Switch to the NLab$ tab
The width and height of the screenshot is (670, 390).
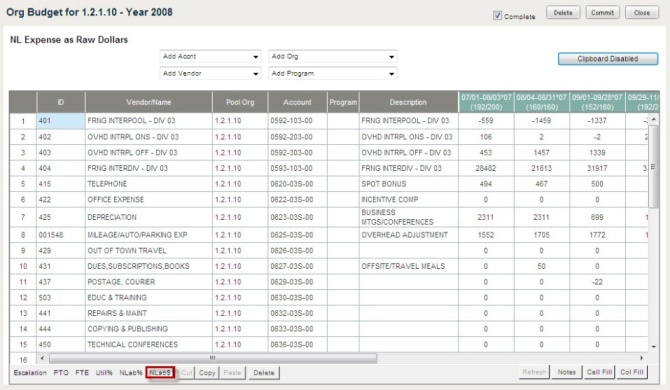tap(160, 372)
